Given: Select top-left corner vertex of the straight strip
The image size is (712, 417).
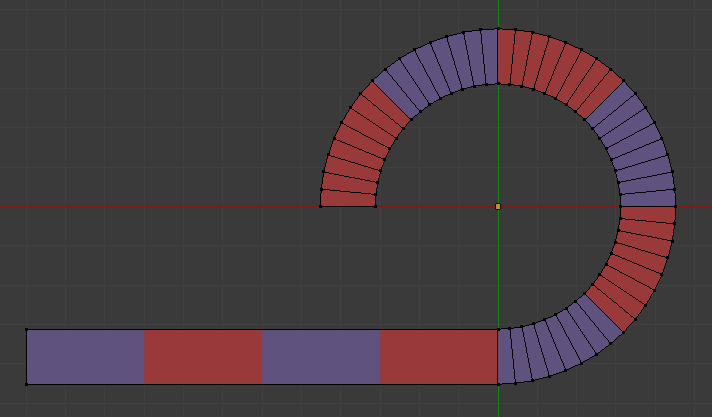Looking at the screenshot, I should point(26,330).
